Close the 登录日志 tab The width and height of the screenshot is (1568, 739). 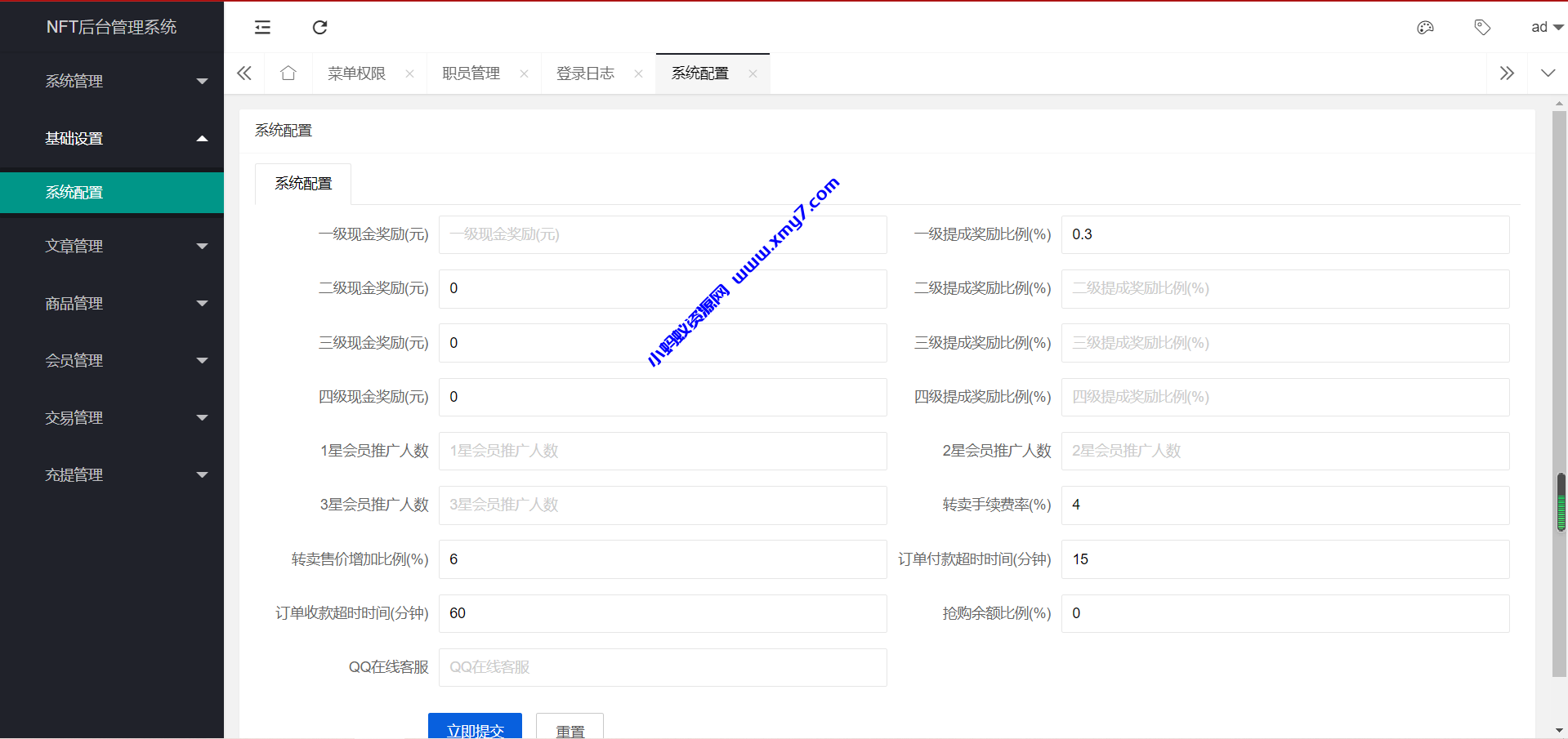638,73
